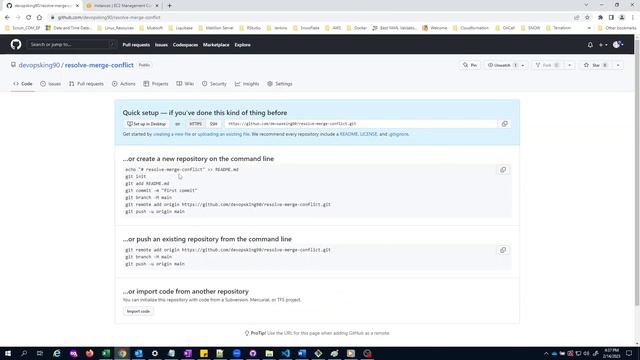This screenshot has height=360, width=640.
Task: Click the uploading an existing file link
Action: point(223,134)
